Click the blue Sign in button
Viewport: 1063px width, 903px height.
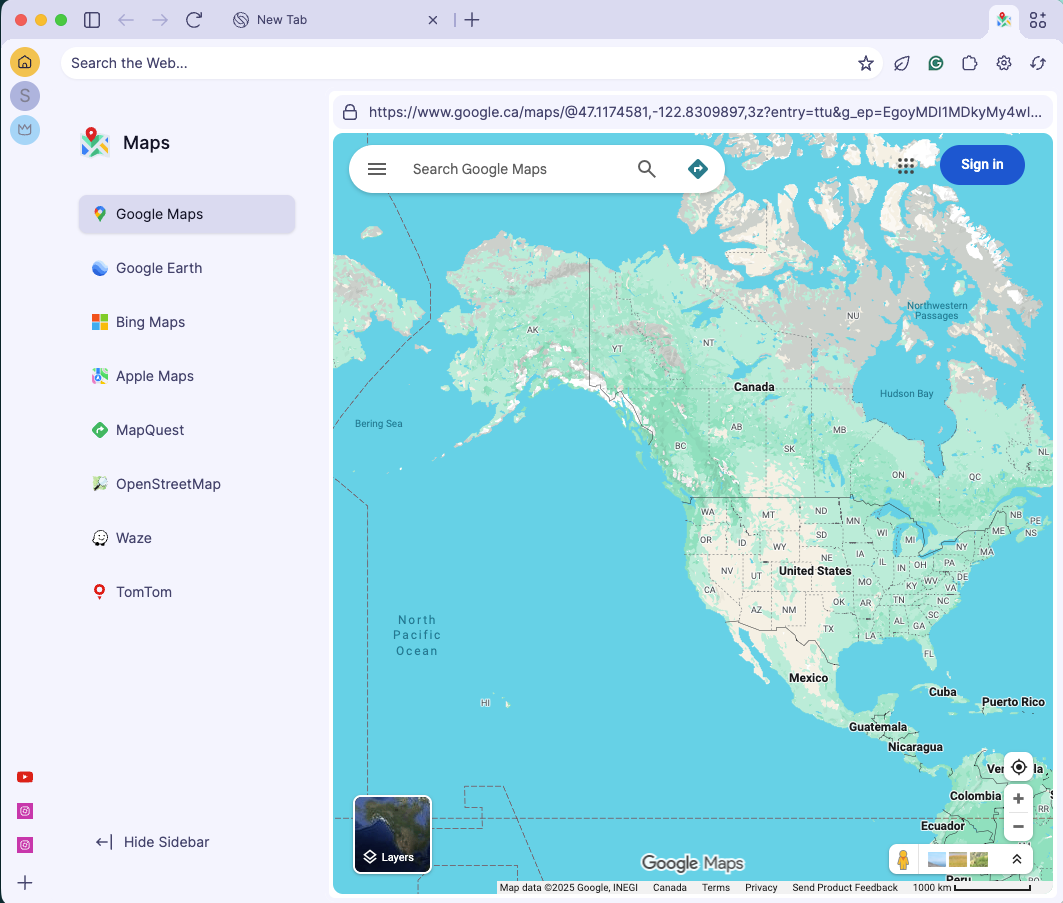point(982,165)
